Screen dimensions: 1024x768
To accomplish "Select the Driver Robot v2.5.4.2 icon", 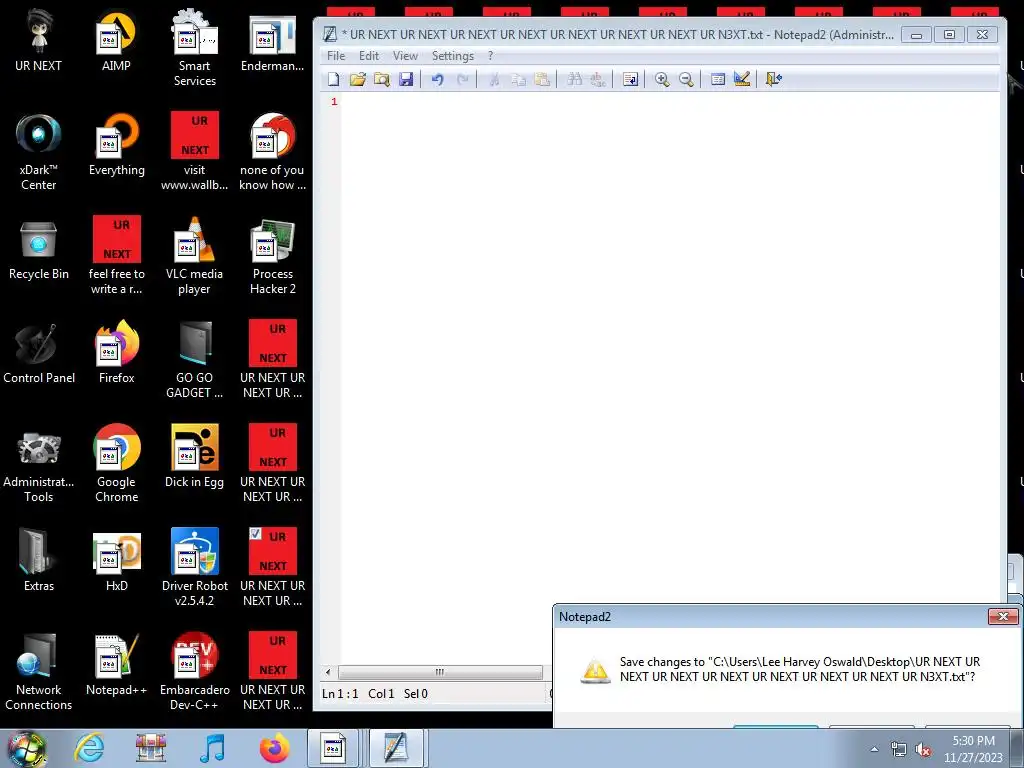I will 195,567.
